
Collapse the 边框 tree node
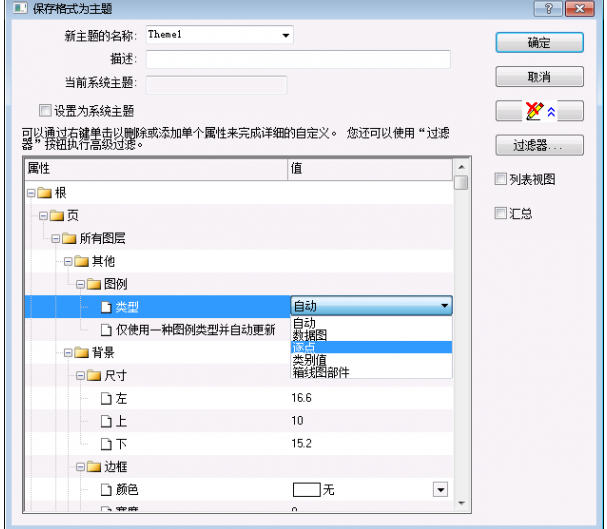(x=80, y=467)
